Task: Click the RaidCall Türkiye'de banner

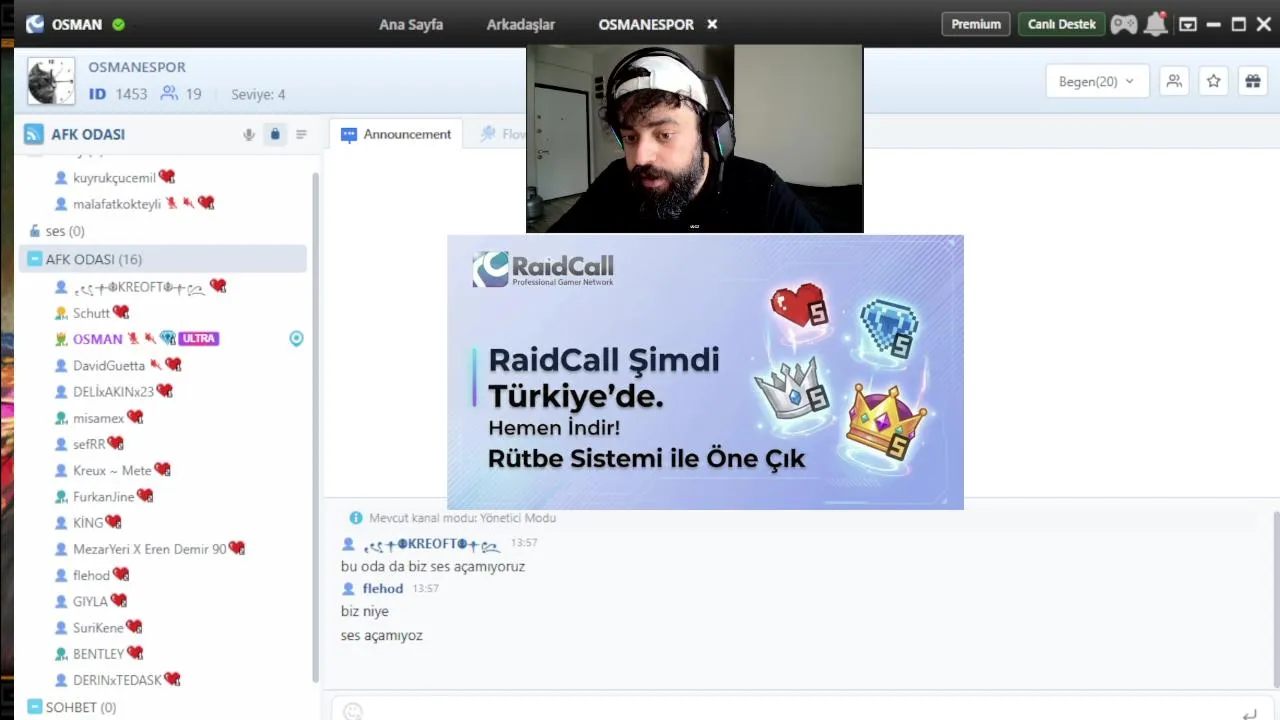Action: (x=705, y=372)
